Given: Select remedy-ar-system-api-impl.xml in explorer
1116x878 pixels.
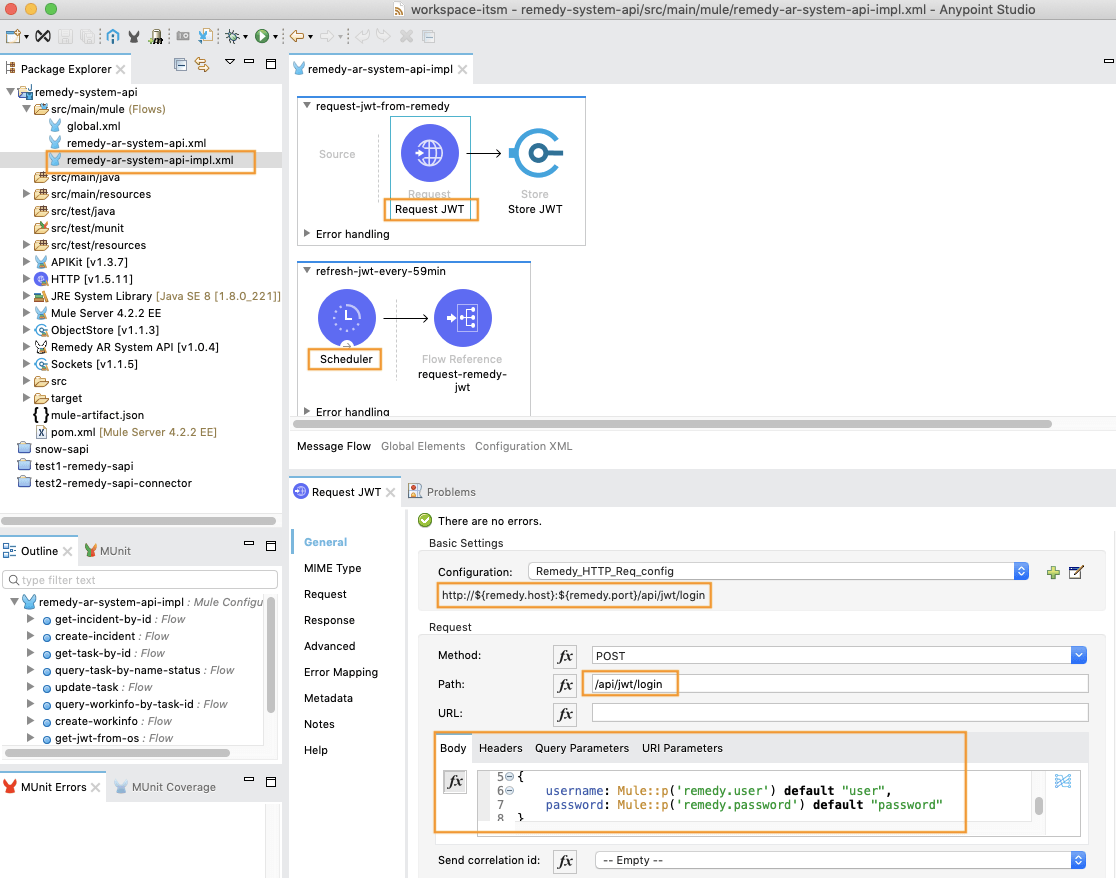Looking at the screenshot, I should click(149, 160).
